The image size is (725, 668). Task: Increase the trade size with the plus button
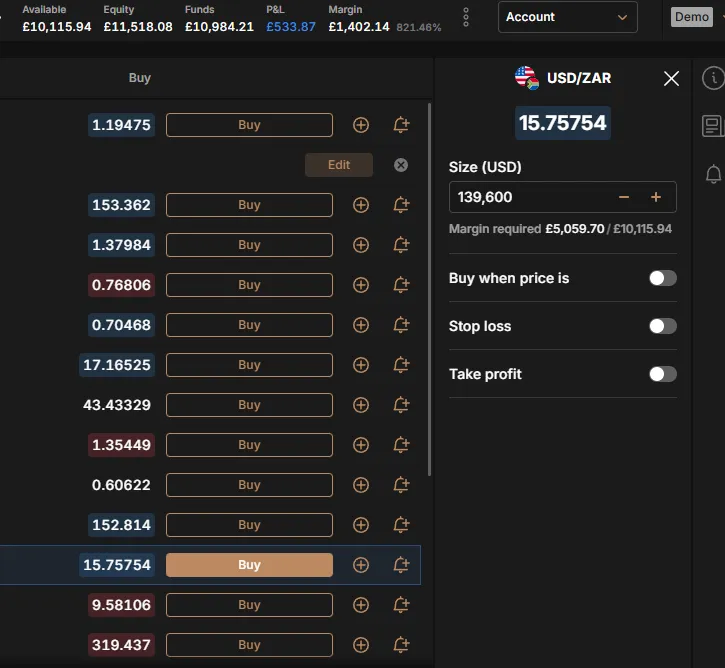pyautogui.click(x=656, y=197)
